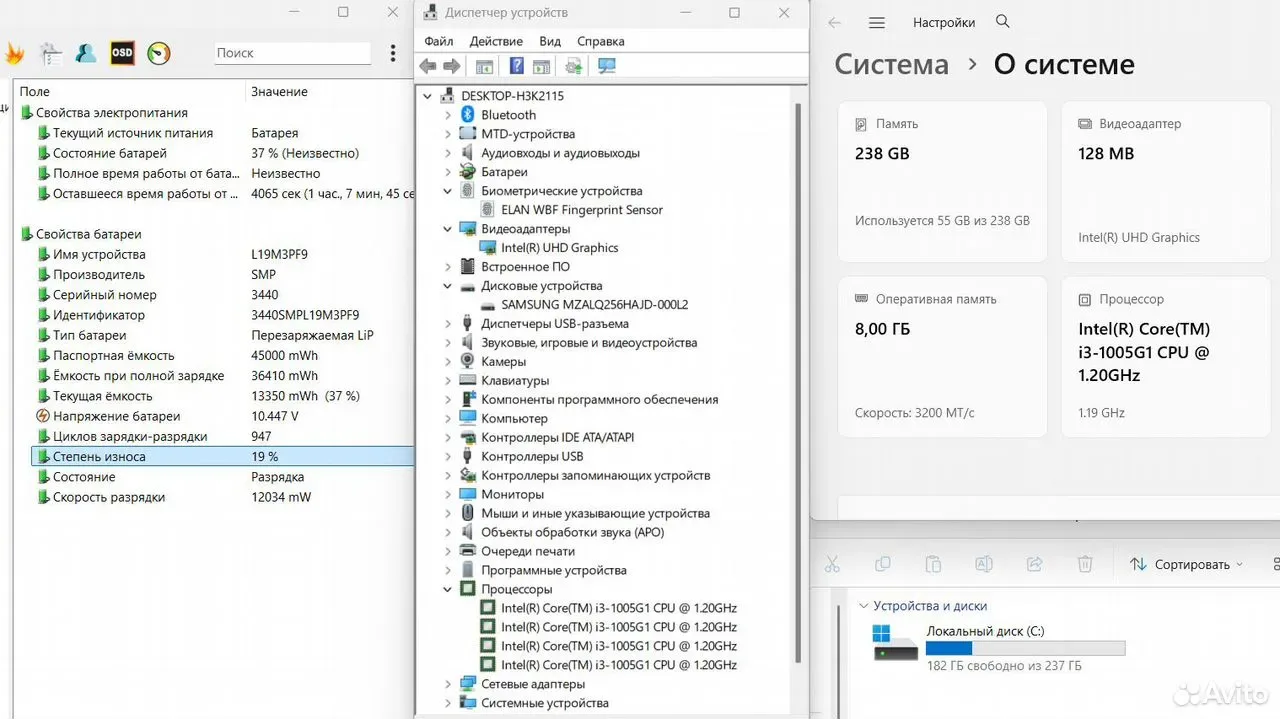1280x719 pixels.
Task: Click the Оперативная память card in Settings
Action: (x=943, y=357)
